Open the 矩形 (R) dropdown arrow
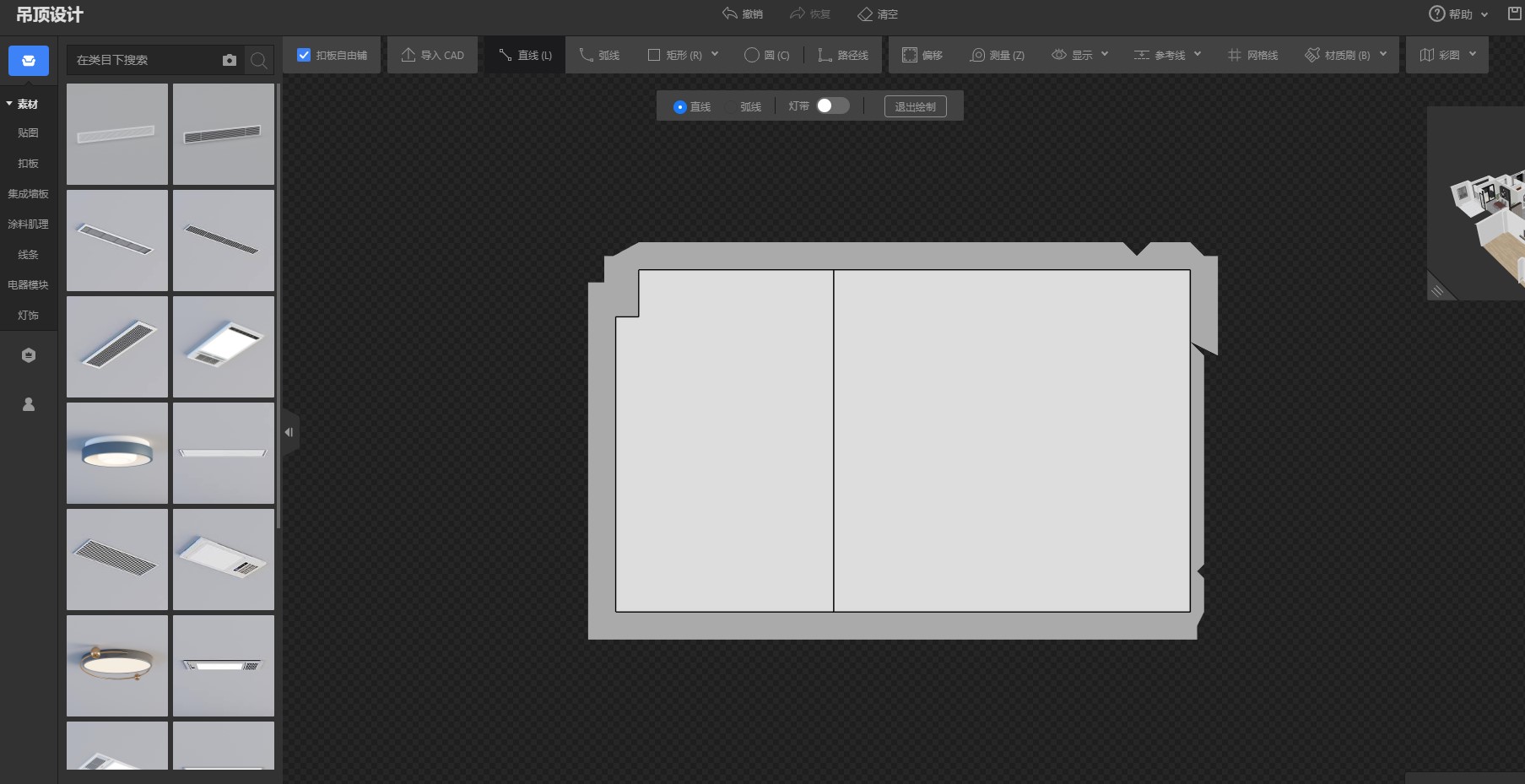Viewport: 1525px width, 784px height. (x=715, y=54)
